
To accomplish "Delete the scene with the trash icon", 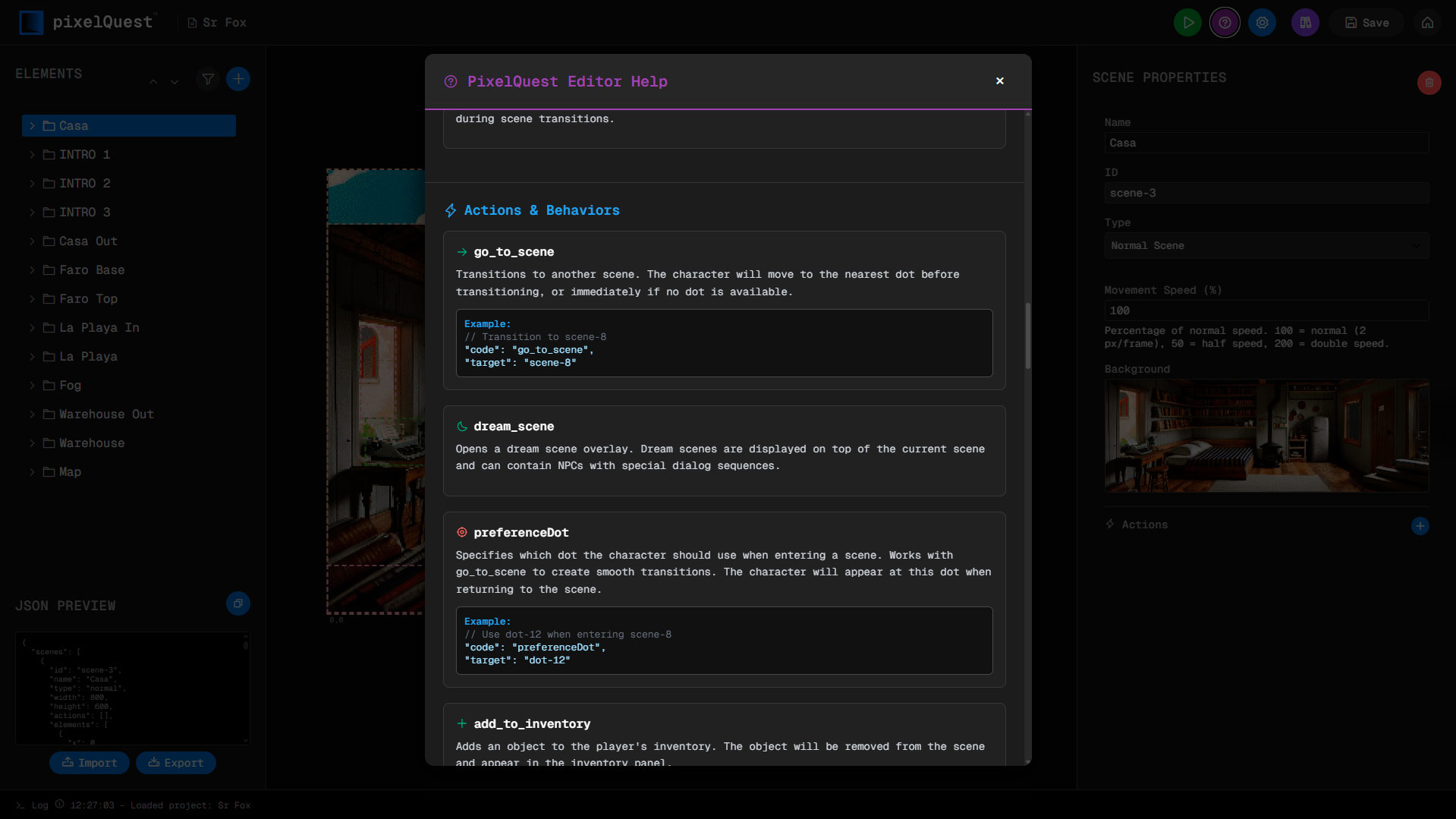I will pyautogui.click(x=1428, y=83).
